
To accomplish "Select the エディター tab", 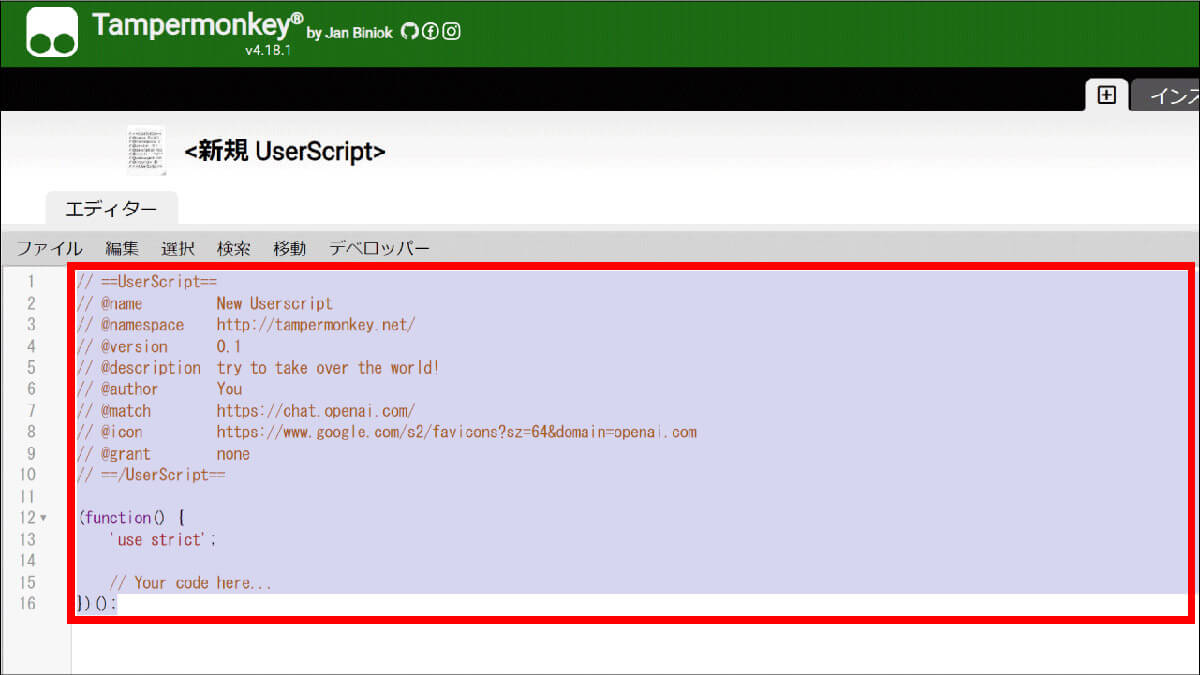I will coord(111,209).
